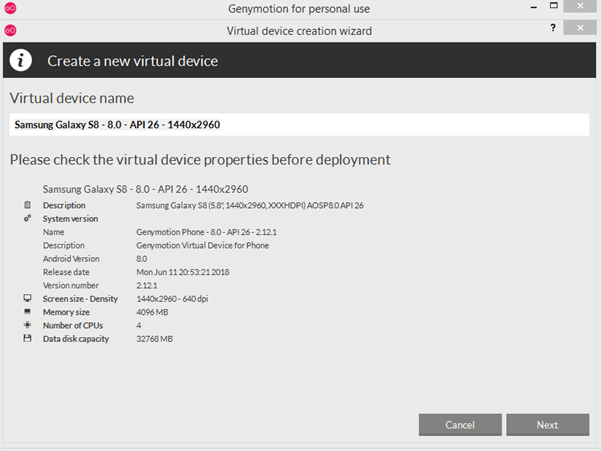Click the info icon in header

[21, 60]
